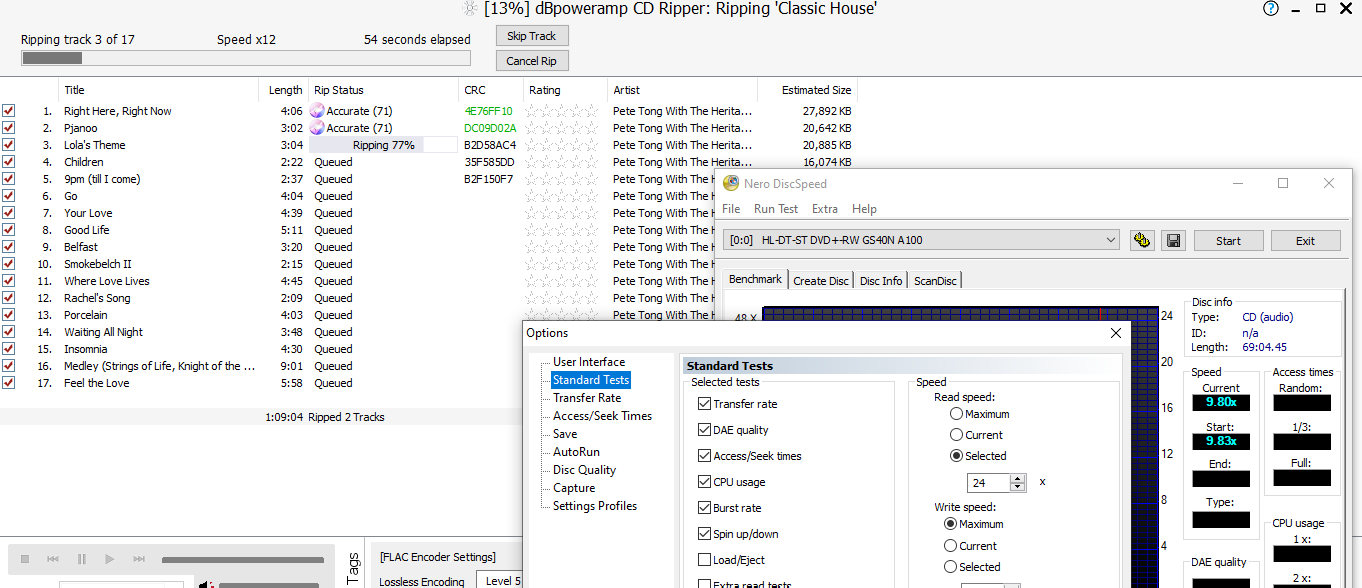Open dBpoweramp help question mark icon
Screen dimensions: 1362x588
[x=1271, y=8]
